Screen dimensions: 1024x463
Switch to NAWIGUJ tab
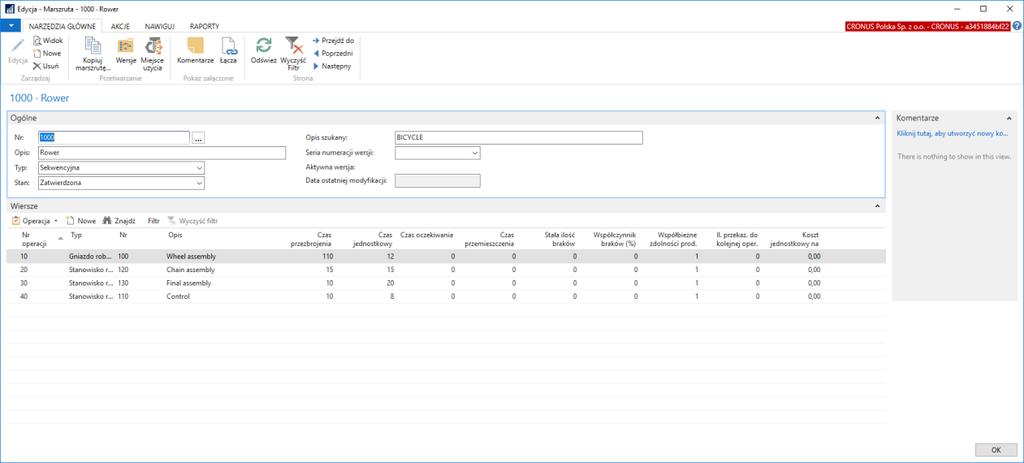pos(159,26)
